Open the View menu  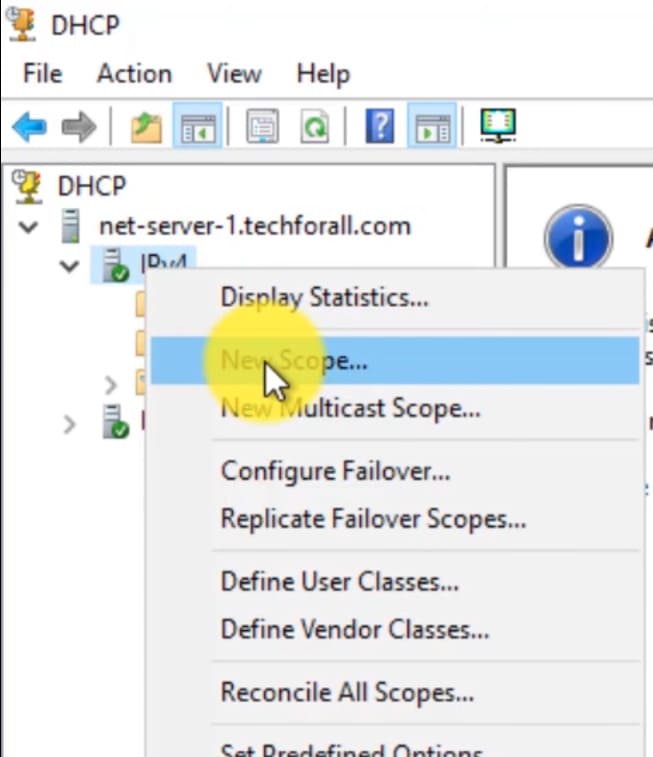(x=233, y=74)
